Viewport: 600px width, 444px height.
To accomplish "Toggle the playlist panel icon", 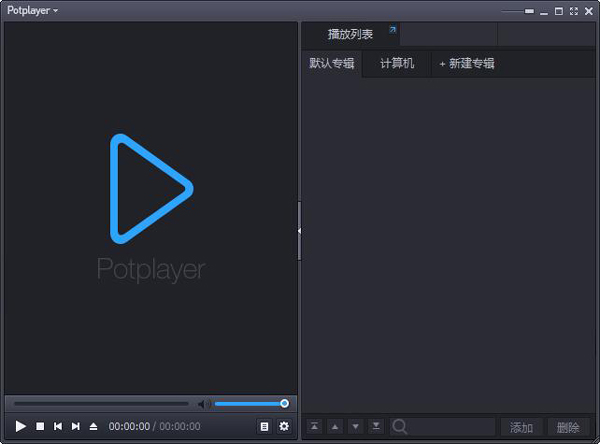I will click(264, 426).
